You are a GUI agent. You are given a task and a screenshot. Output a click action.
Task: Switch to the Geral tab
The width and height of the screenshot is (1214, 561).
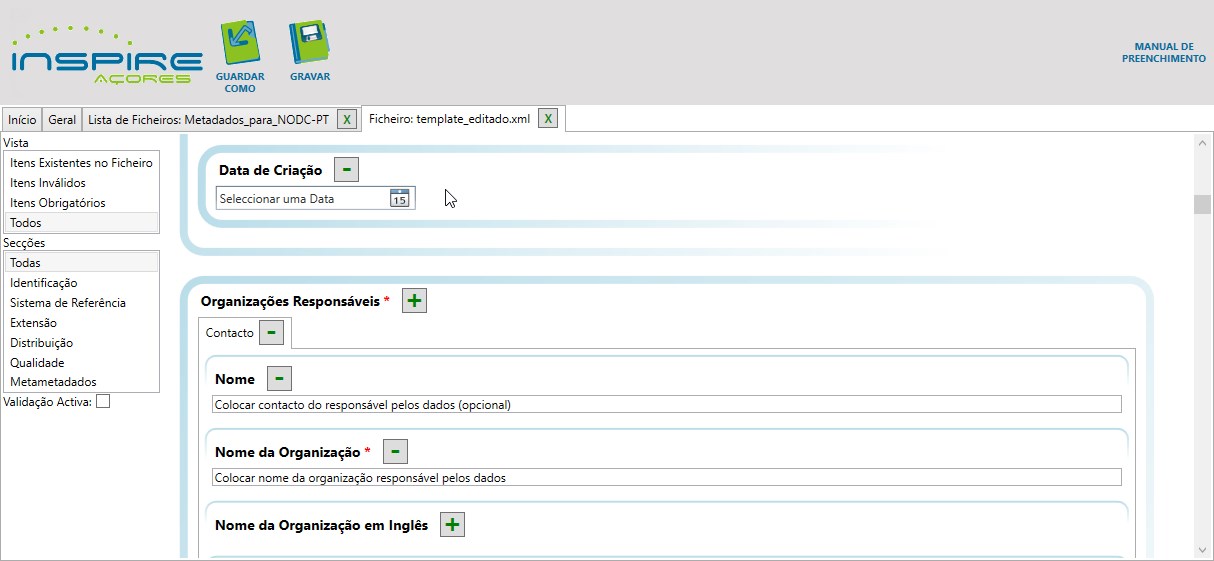click(62, 120)
